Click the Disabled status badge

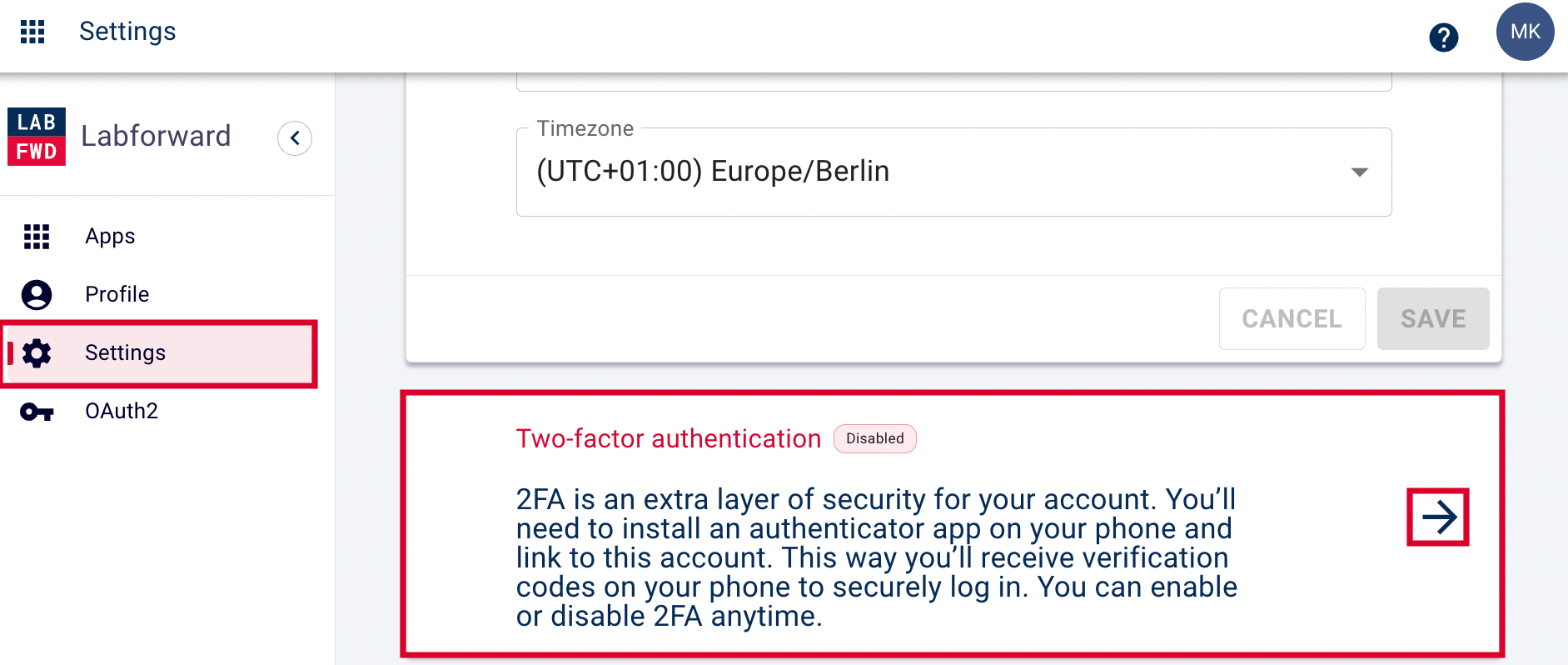click(874, 439)
